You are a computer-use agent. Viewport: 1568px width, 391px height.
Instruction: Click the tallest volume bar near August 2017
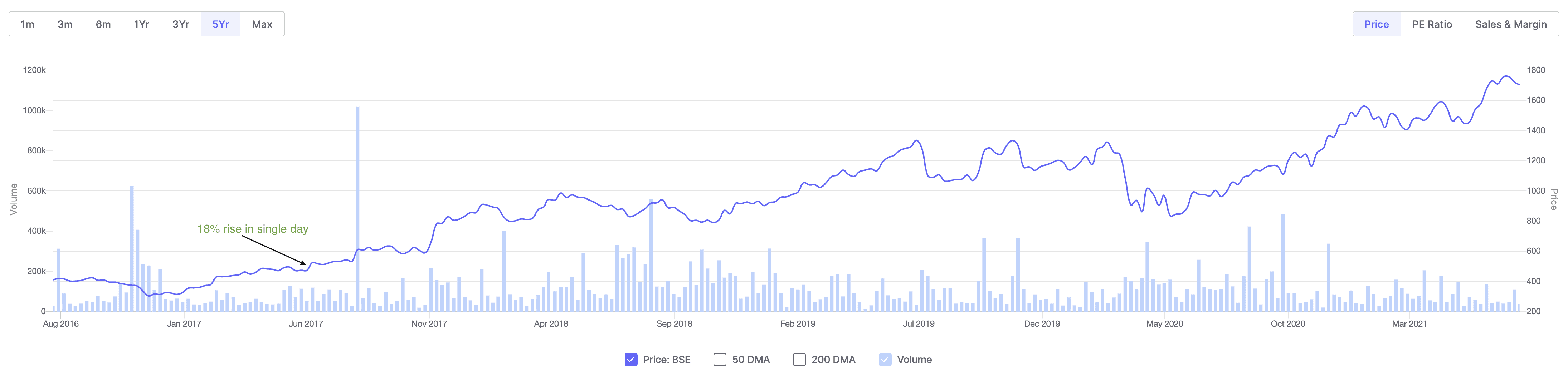(357, 213)
